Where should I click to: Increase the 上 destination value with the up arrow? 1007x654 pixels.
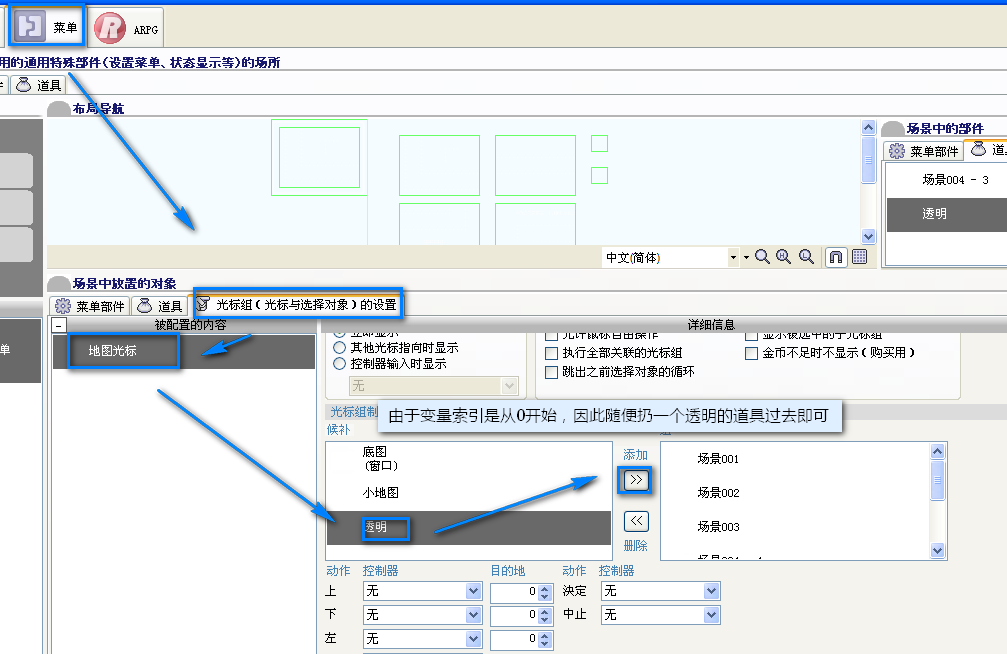545,588
